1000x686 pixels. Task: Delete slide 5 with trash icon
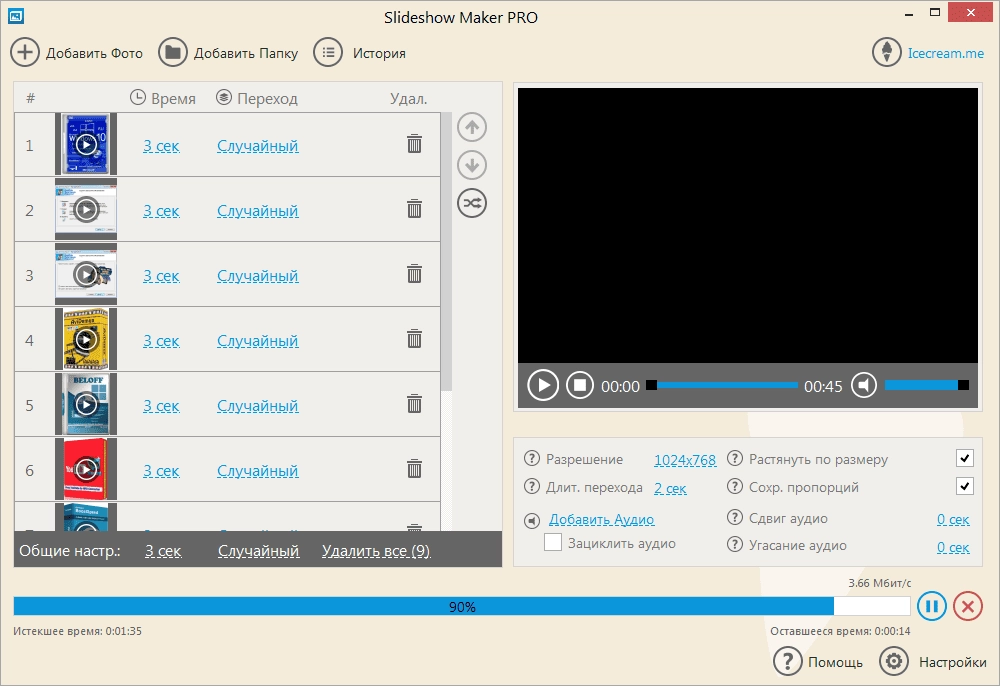click(415, 404)
